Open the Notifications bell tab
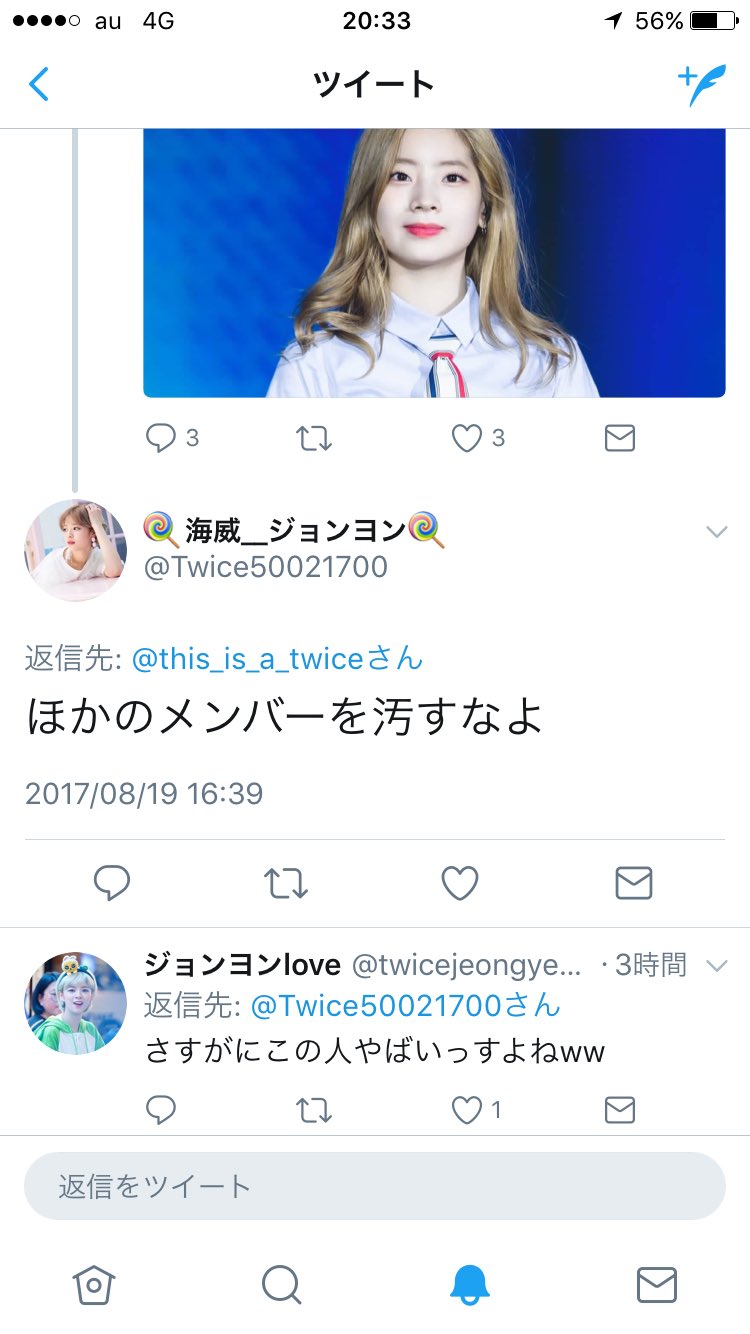This screenshot has width=750, height=1334. [x=469, y=1285]
